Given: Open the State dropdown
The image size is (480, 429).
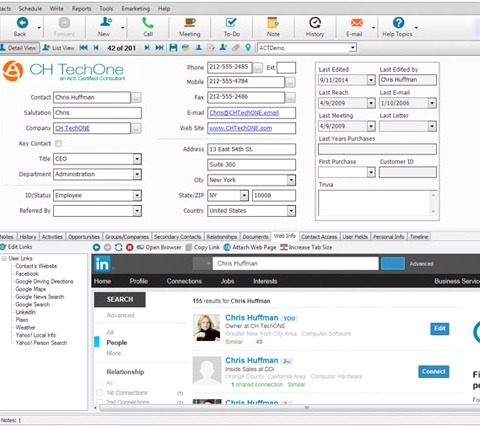Looking at the screenshot, I should click(x=244, y=195).
